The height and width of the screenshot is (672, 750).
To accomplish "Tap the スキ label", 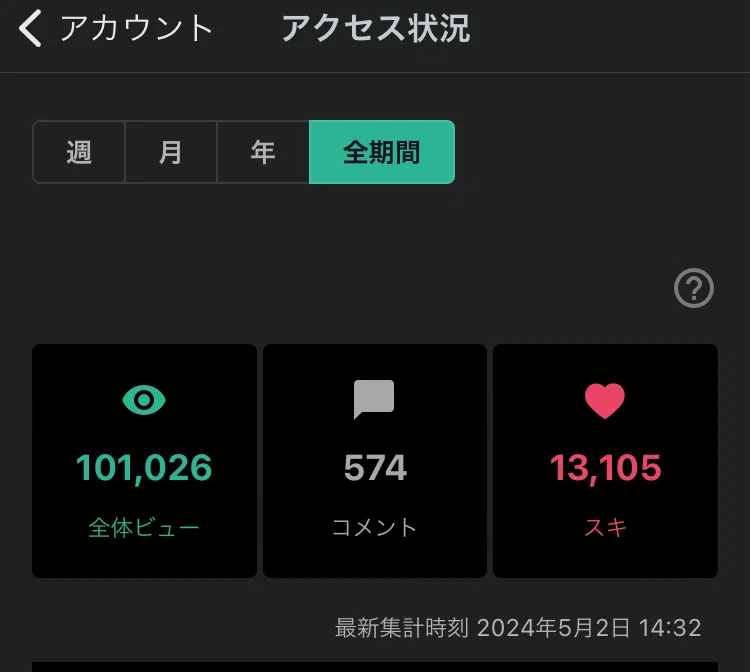I will tap(606, 528).
